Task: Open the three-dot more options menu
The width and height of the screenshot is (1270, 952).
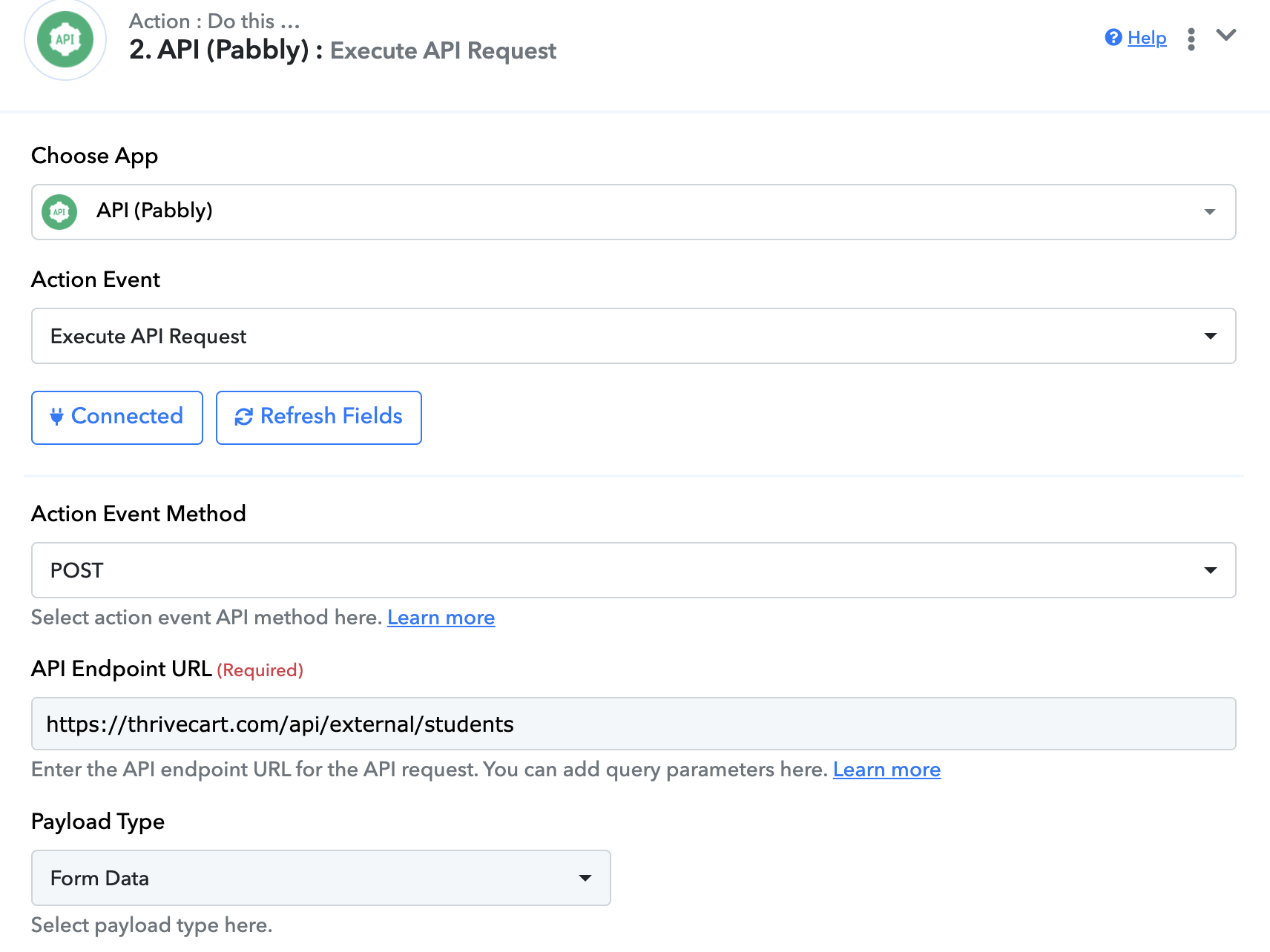Action: tap(1191, 39)
